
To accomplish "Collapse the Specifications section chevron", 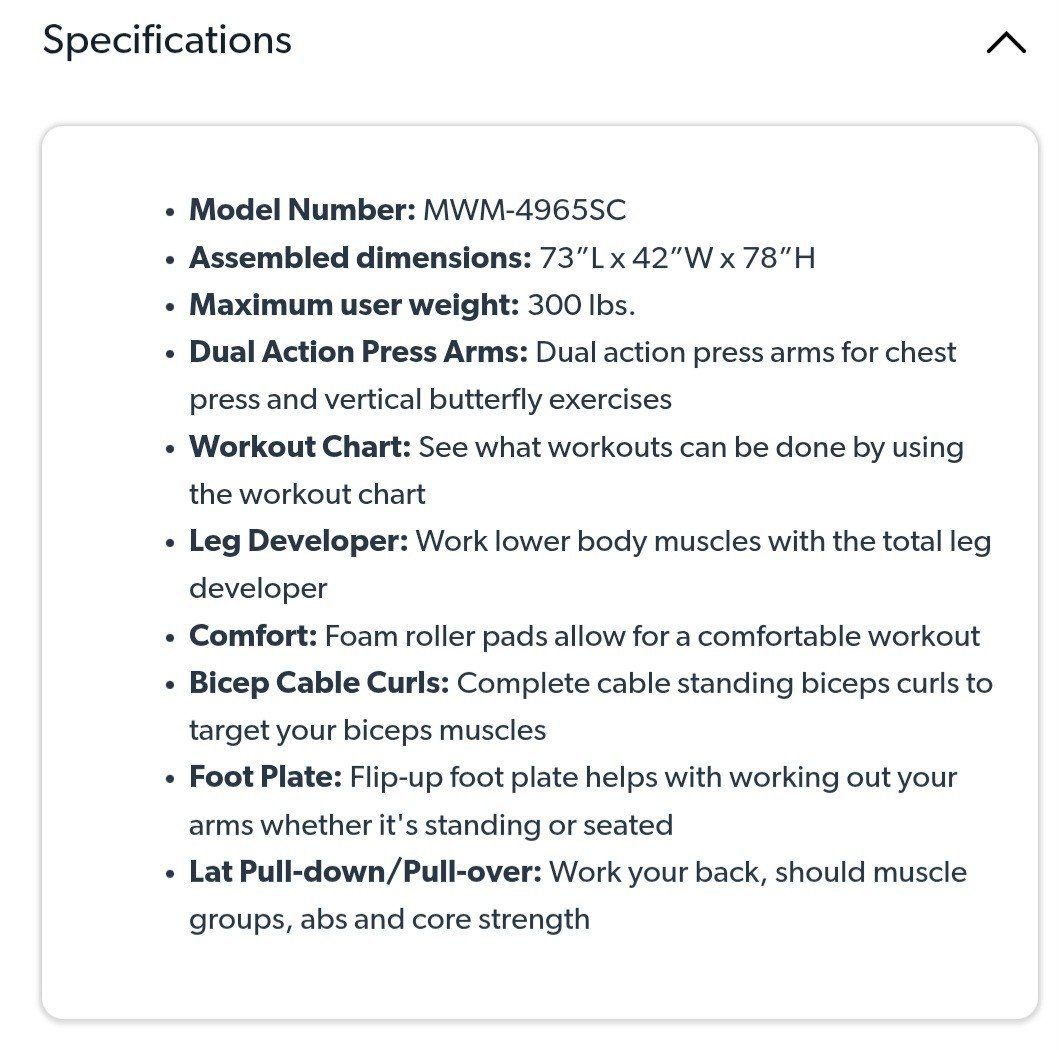I will coord(1005,42).
